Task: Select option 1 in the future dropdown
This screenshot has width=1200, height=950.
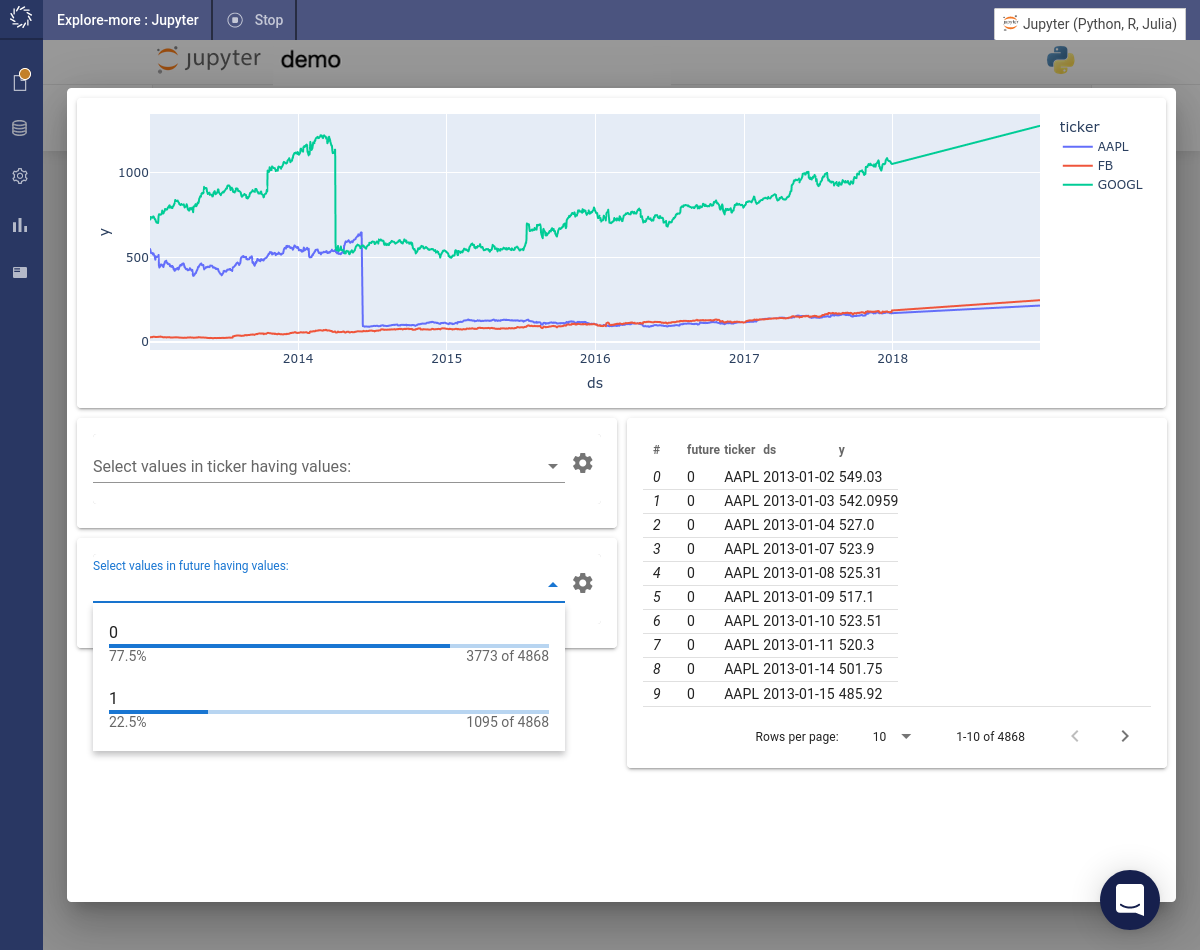Action: (x=329, y=710)
